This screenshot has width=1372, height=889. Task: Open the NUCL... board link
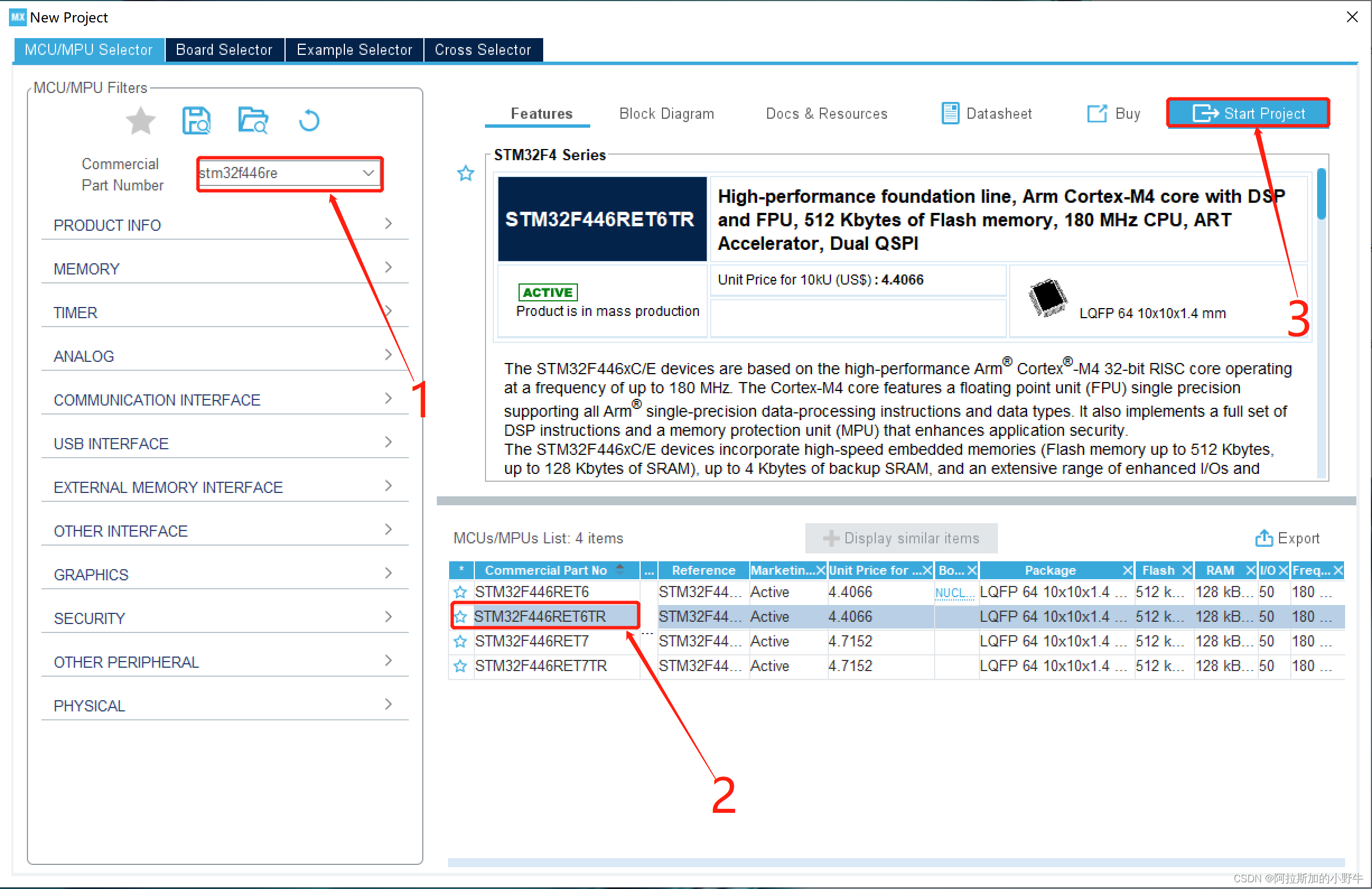click(x=954, y=593)
